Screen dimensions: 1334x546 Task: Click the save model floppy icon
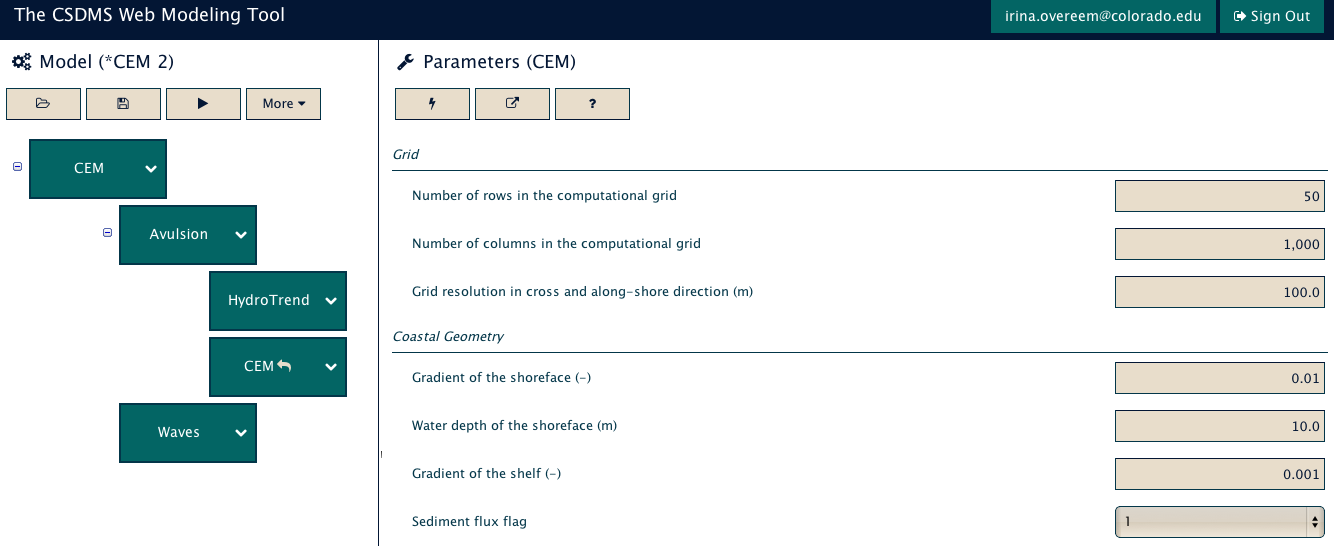click(x=123, y=104)
